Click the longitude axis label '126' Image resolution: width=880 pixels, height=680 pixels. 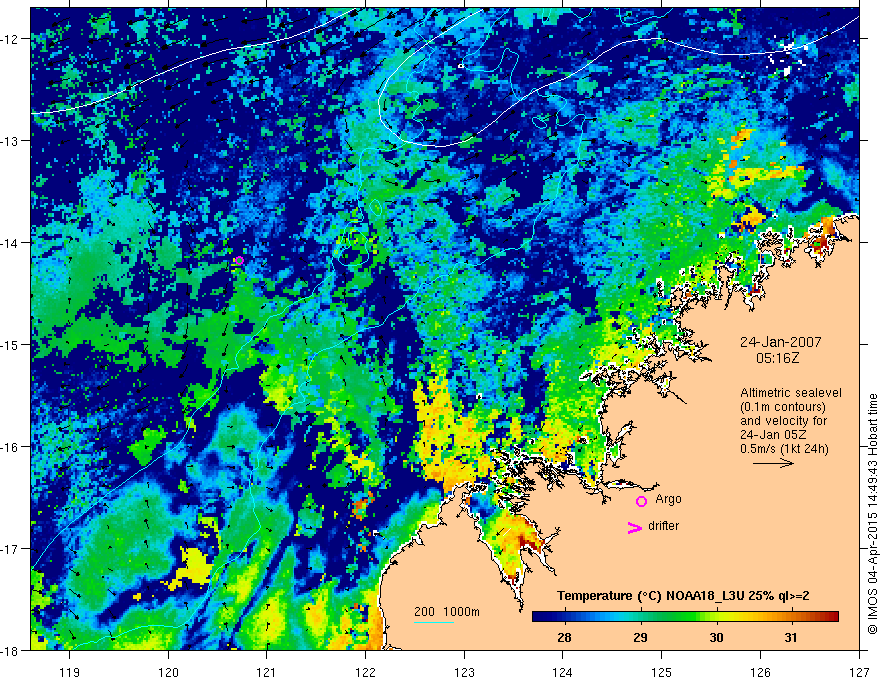click(760, 672)
